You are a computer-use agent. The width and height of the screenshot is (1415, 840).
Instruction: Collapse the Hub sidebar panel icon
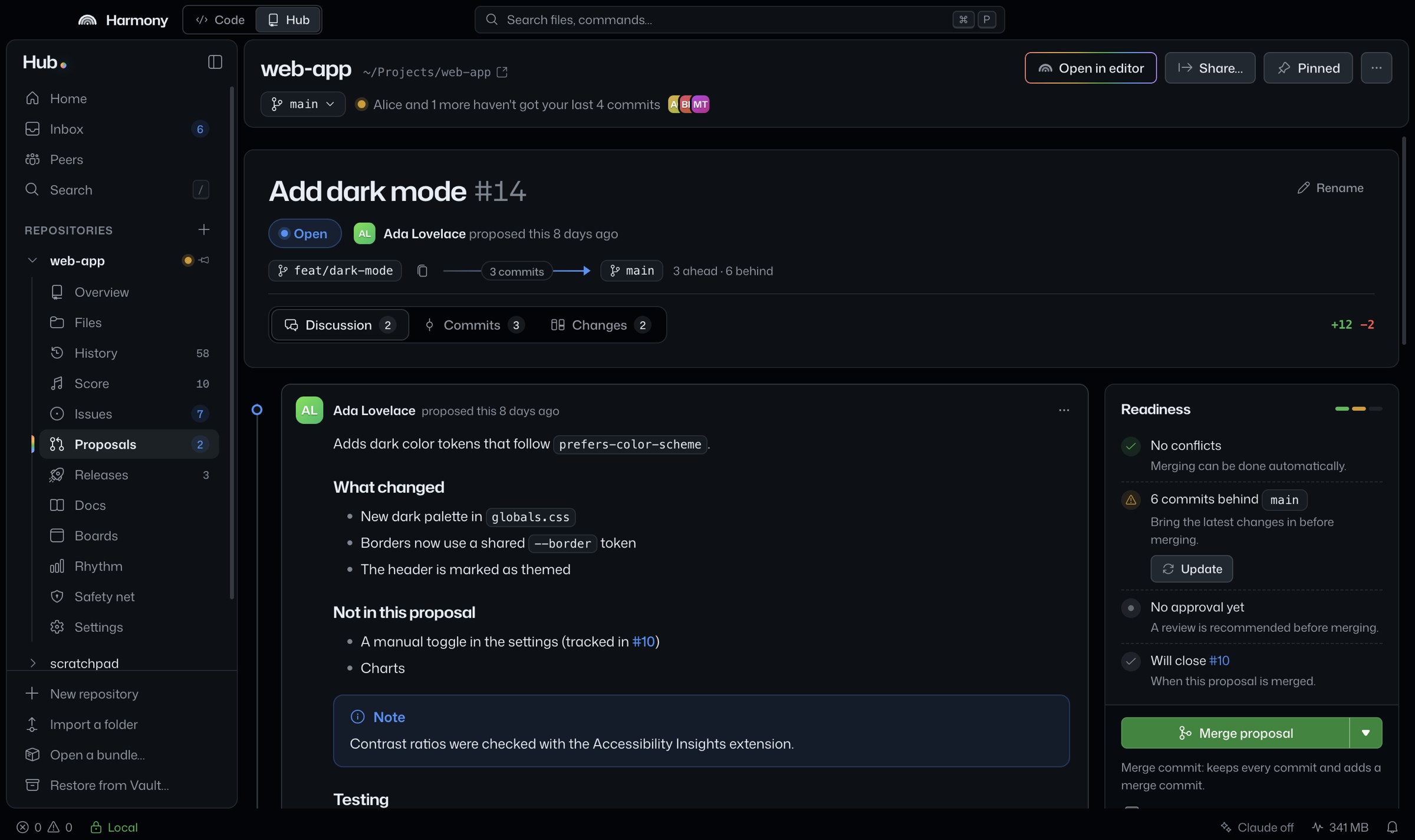coord(215,62)
